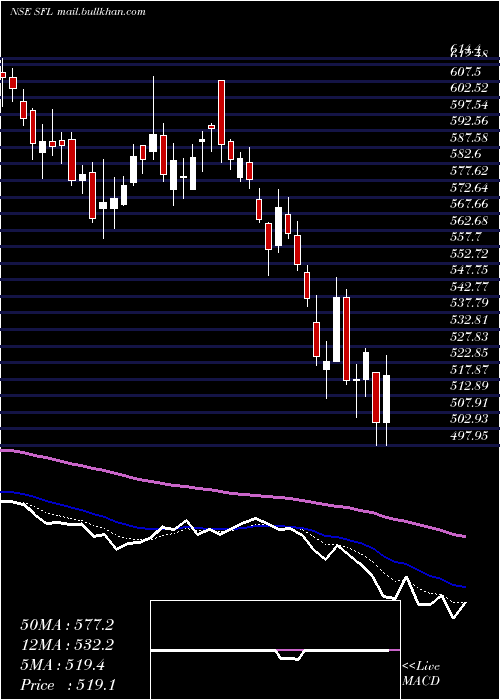Image resolution: width=500 pixels, height=700 pixels.
Task: Click the 602.52 price axis label
Action: click(469, 88)
